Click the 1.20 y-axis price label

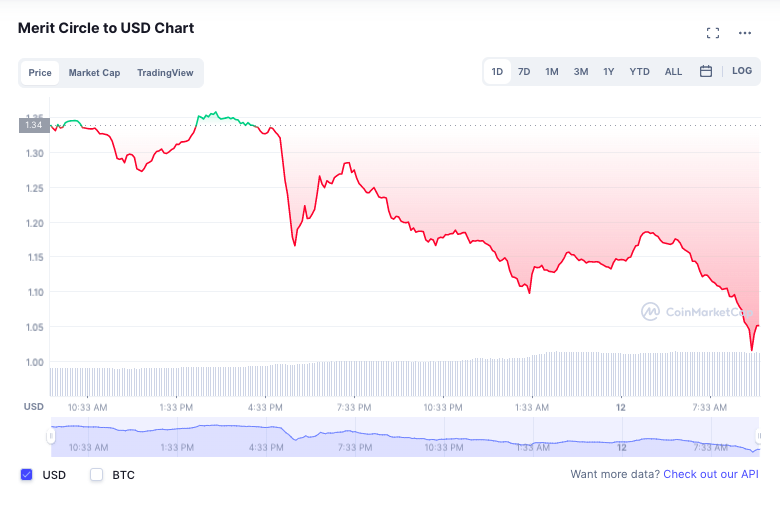click(35, 223)
